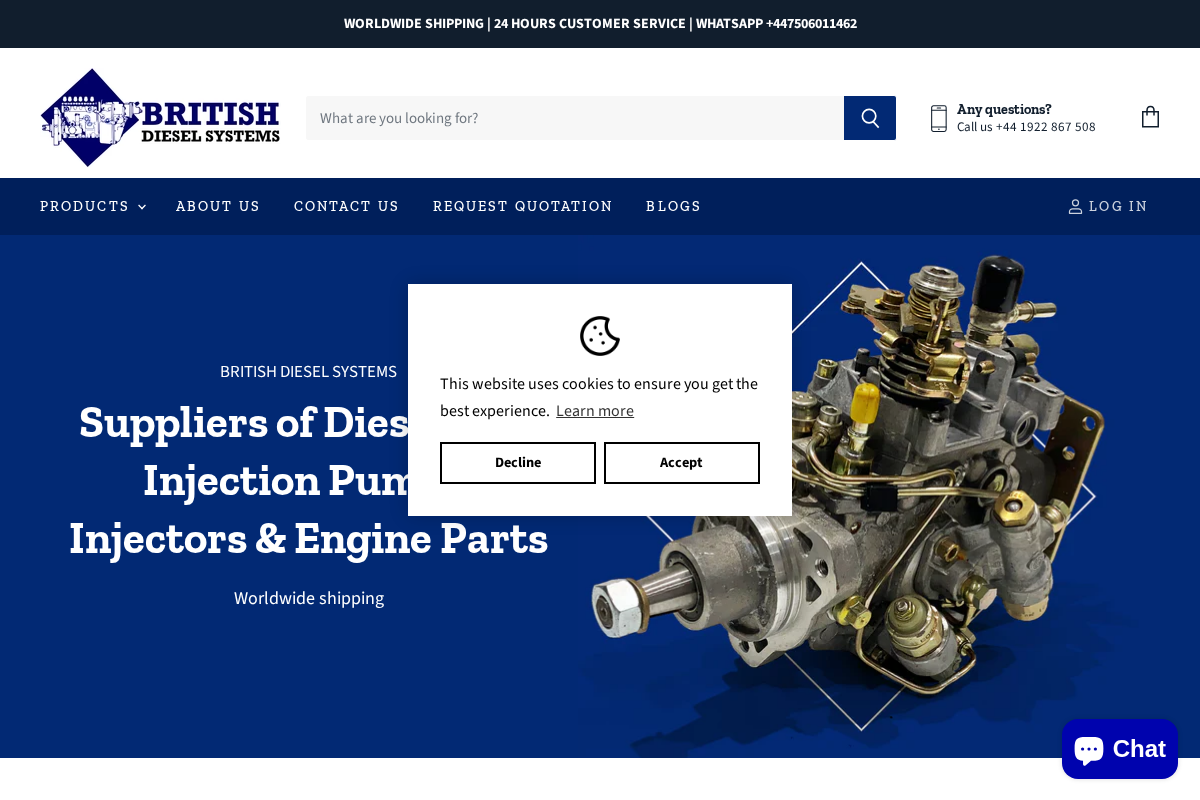Open the shopping cart icon
Image resolution: width=1200 pixels, height=800 pixels.
(x=1150, y=117)
